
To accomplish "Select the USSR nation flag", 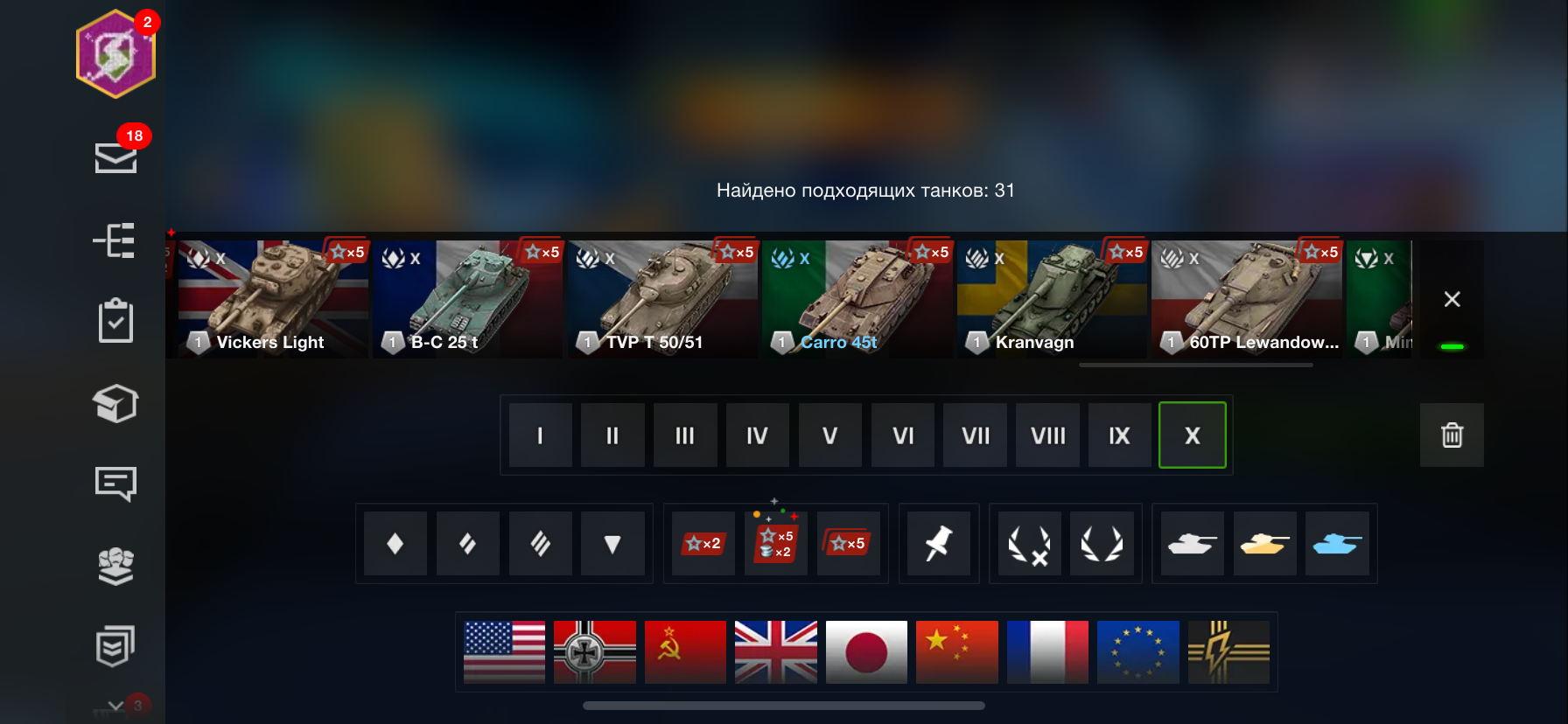I will (685, 652).
